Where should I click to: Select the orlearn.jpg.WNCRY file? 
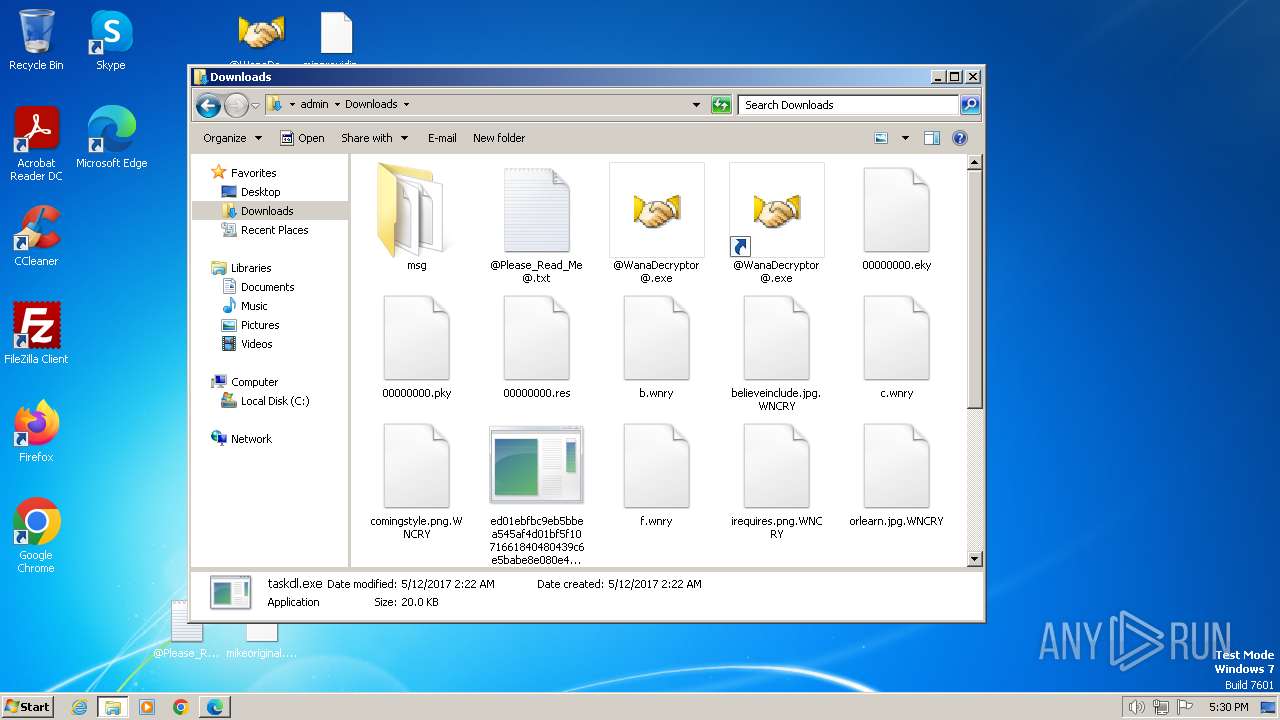click(896, 475)
